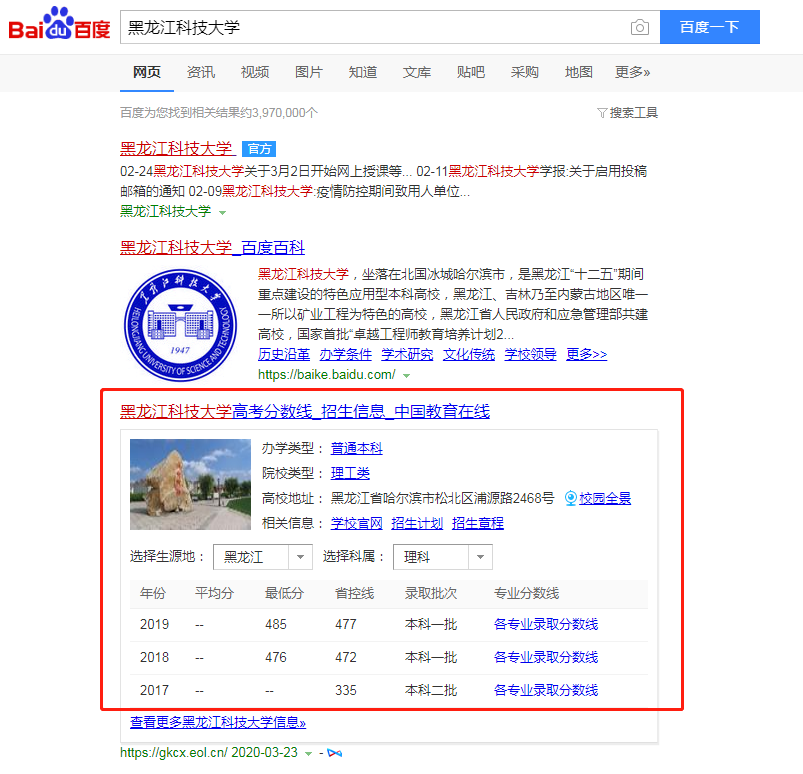
Task: Click the university emblem thumbnail
Action: click(180, 325)
